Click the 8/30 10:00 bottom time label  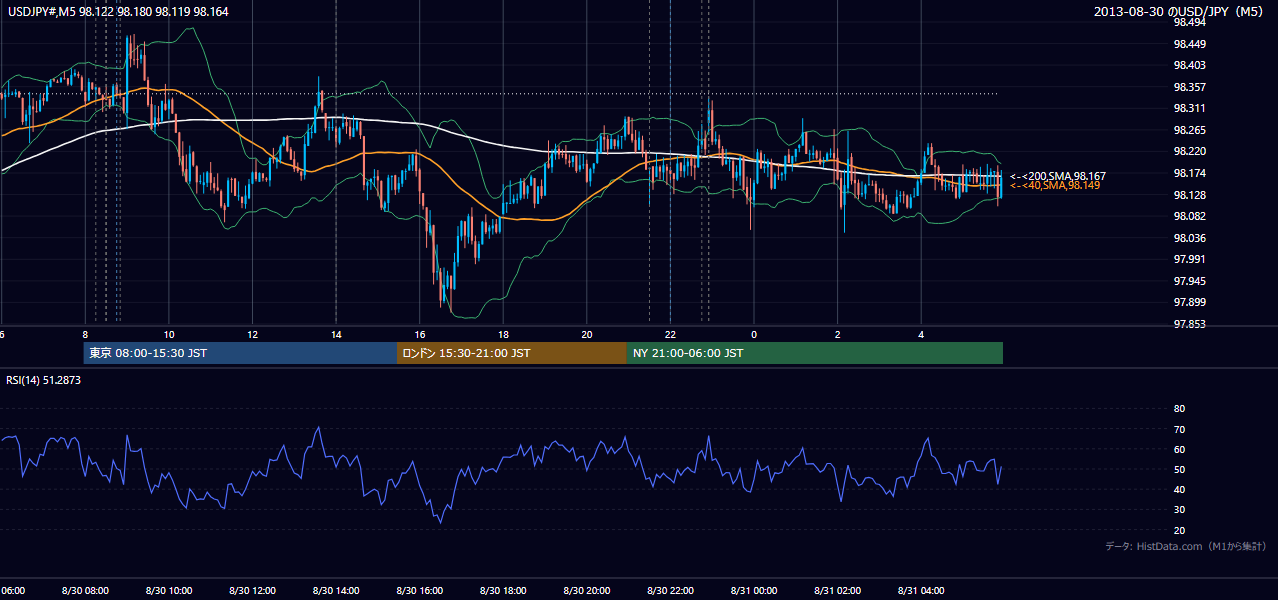tap(169, 591)
